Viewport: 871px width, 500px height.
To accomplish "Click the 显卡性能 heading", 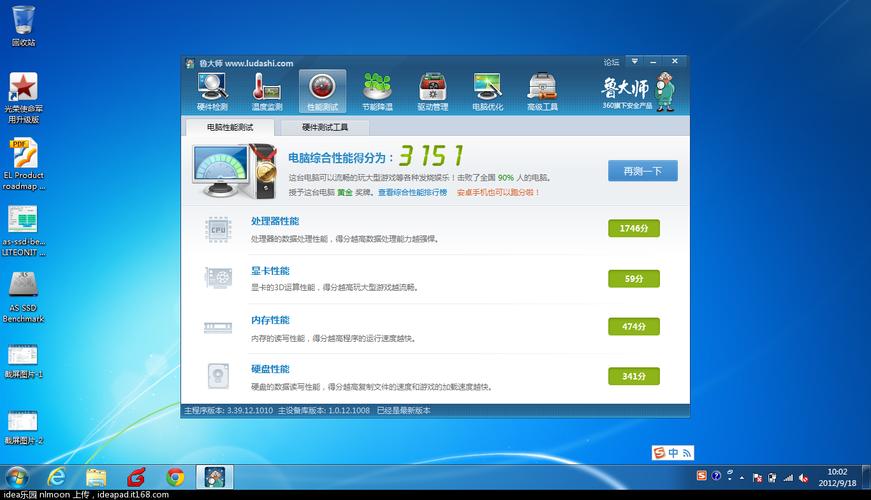I will click(x=270, y=271).
